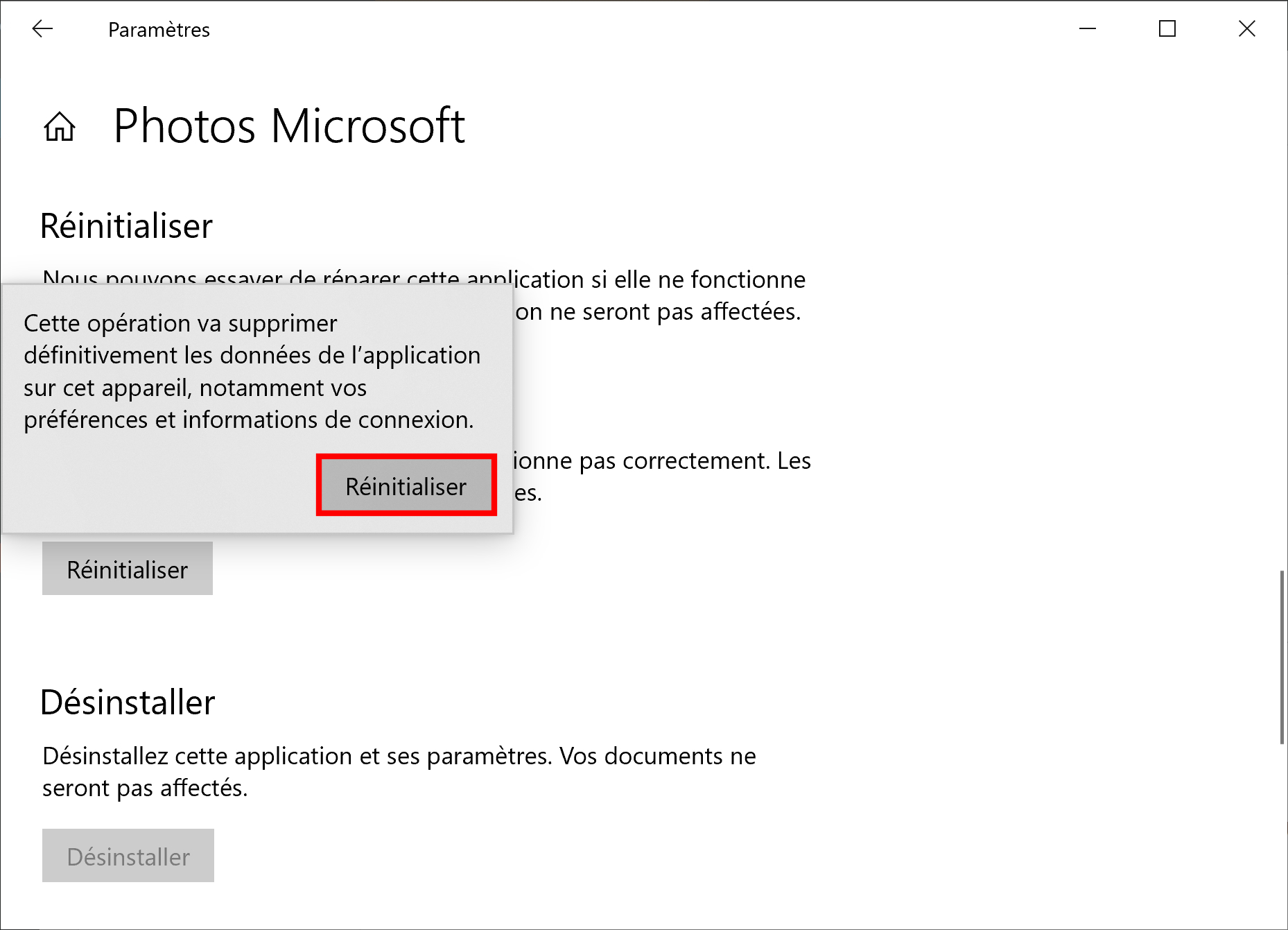This screenshot has height=930, width=1288.
Task: Maximize the Paramètres window
Action: [1167, 28]
